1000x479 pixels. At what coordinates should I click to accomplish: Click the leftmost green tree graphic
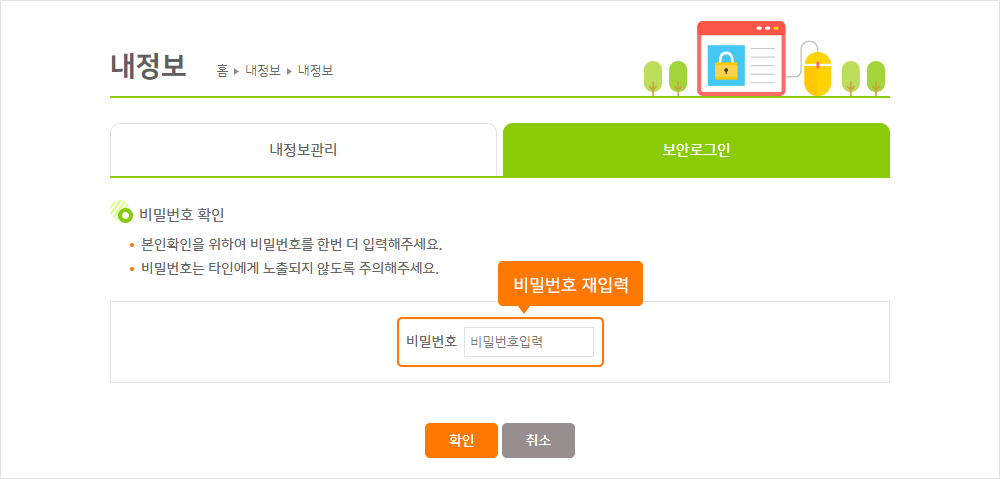652,78
